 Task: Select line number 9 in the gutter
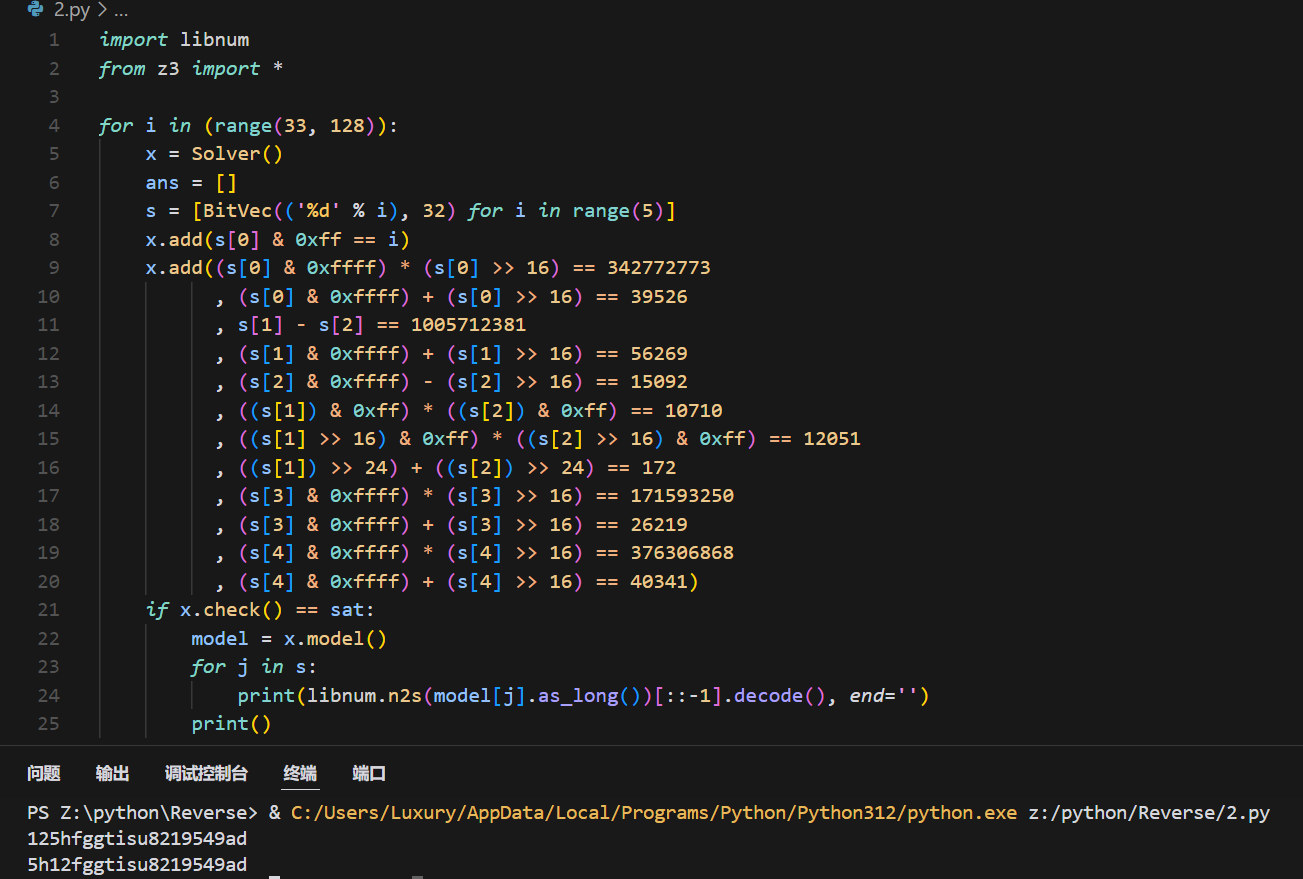click(54, 267)
